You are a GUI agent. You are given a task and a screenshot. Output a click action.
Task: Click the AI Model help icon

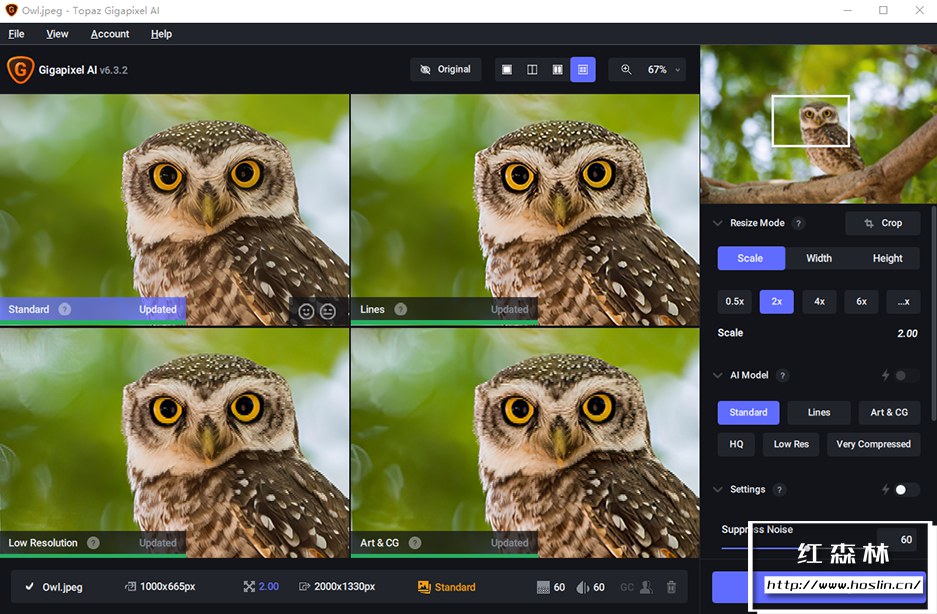pyautogui.click(x=782, y=375)
